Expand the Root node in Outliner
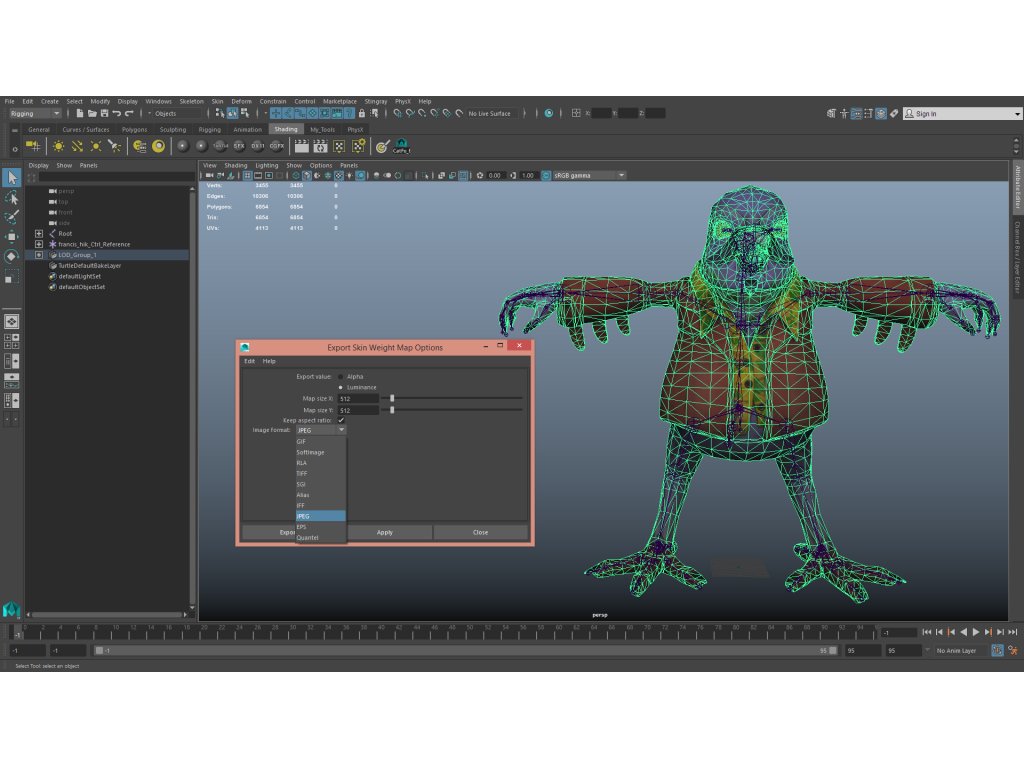The image size is (1024, 768). click(39, 234)
